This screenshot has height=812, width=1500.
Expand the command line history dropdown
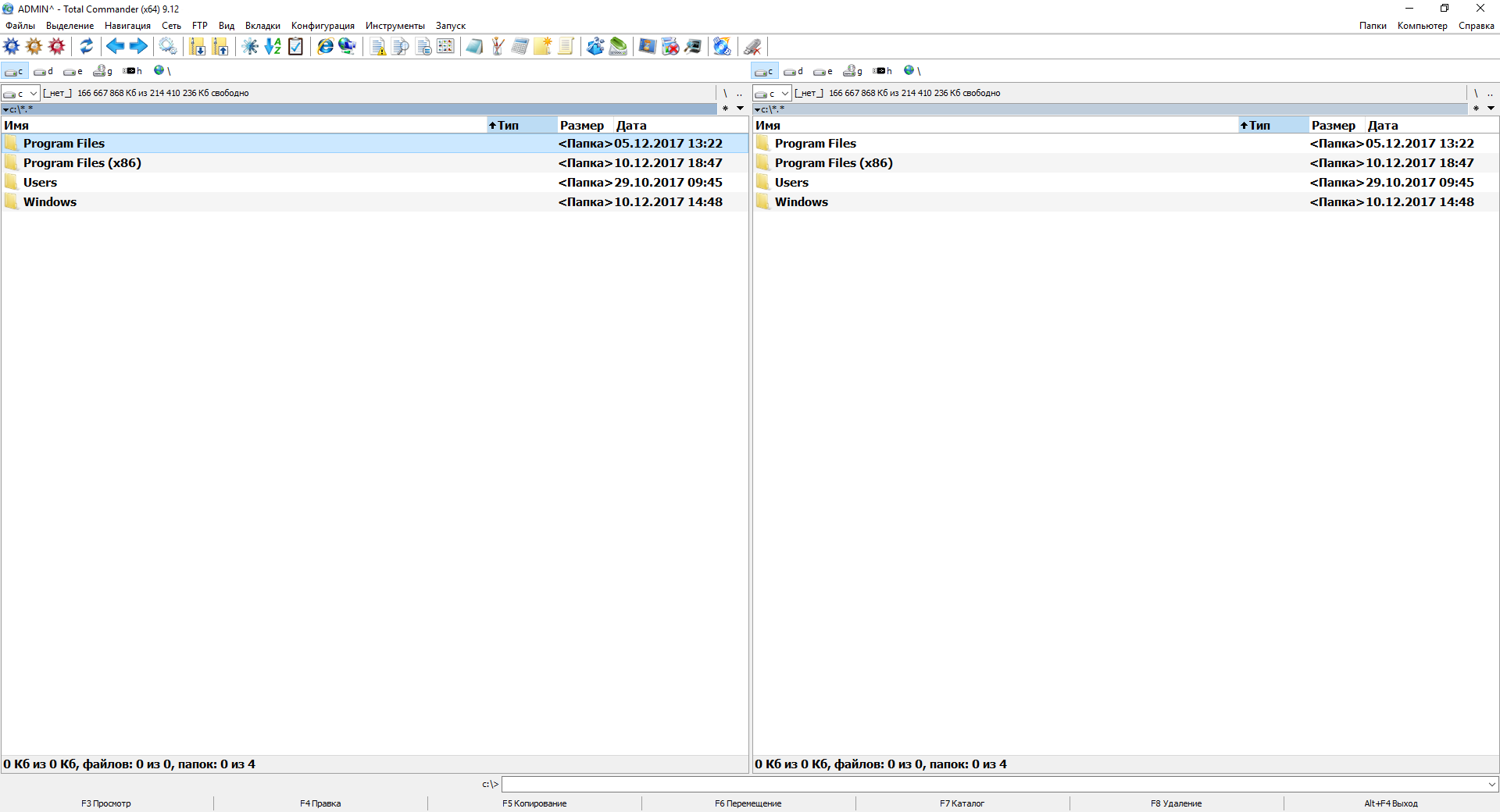(x=1491, y=784)
